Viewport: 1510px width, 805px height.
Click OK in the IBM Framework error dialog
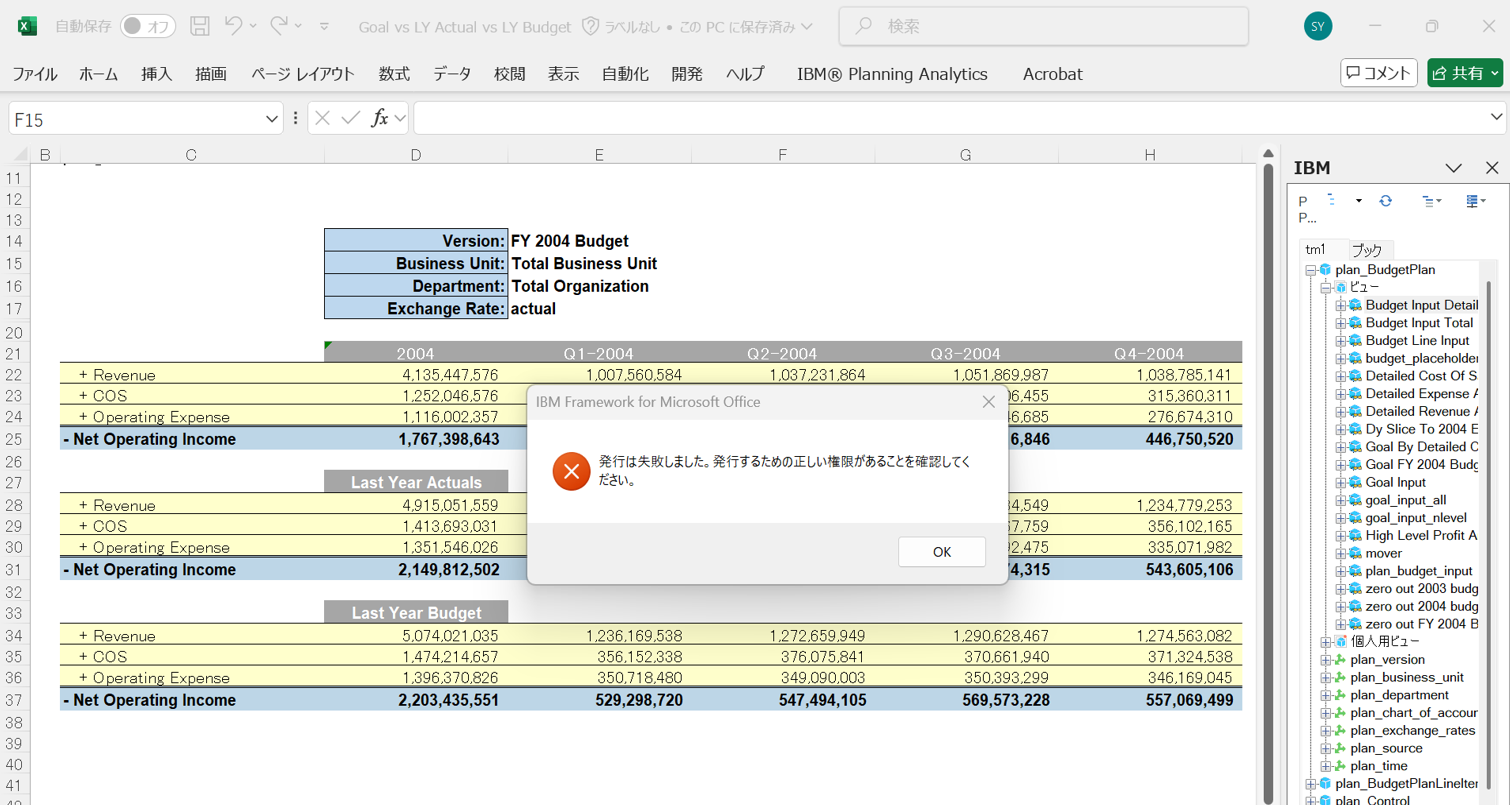(941, 552)
